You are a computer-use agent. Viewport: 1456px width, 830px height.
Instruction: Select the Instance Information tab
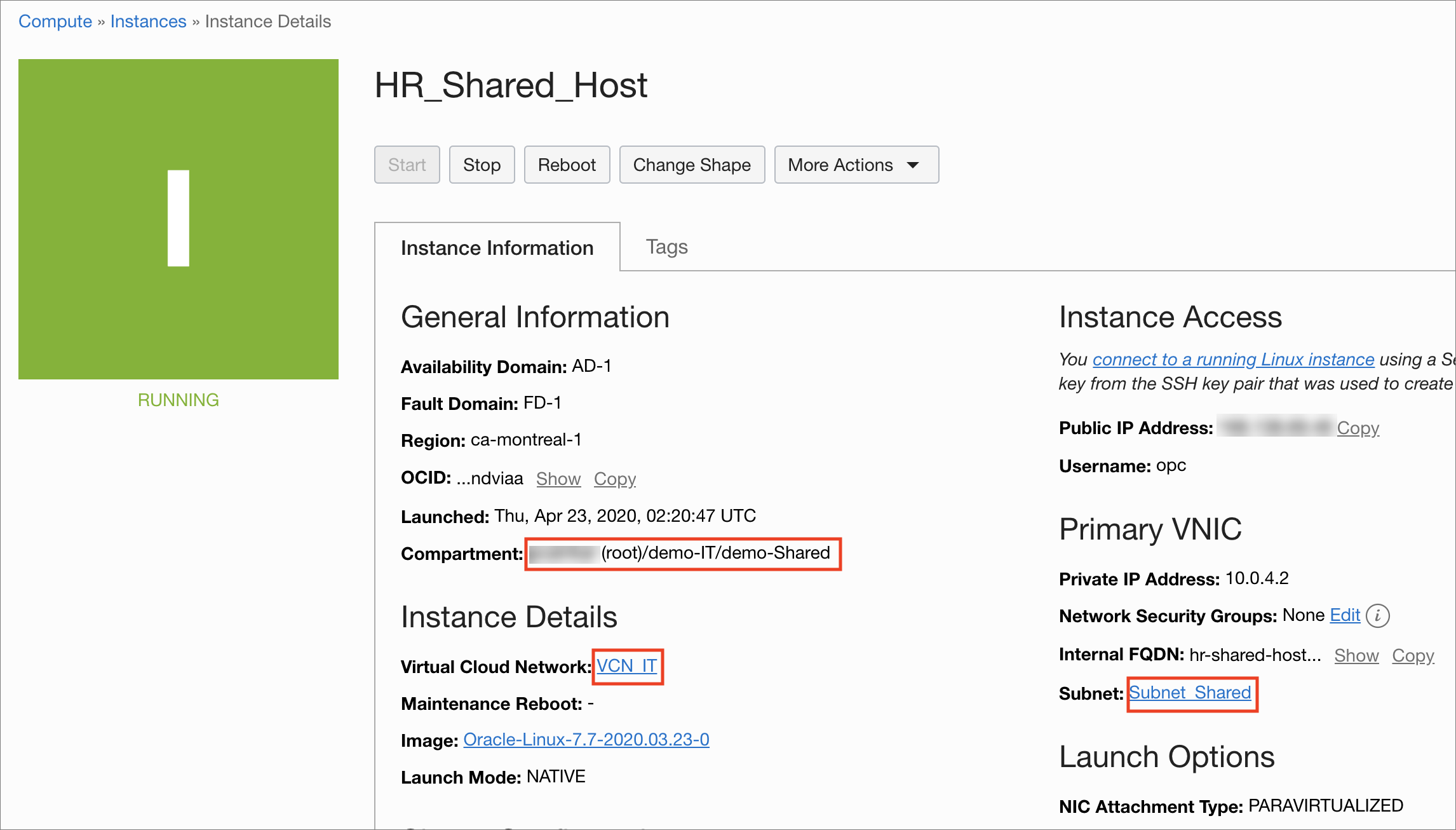click(x=497, y=247)
